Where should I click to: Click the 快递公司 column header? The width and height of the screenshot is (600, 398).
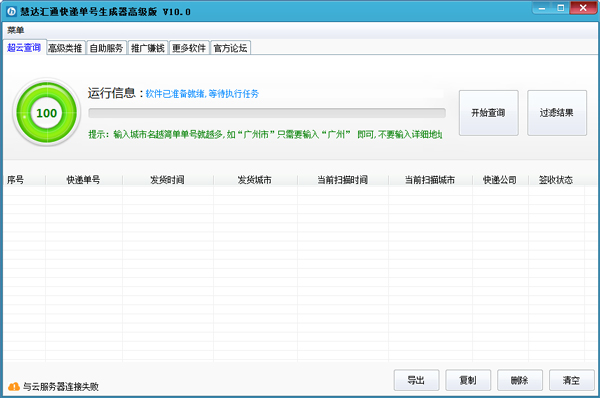pyautogui.click(x=500, y=180)
